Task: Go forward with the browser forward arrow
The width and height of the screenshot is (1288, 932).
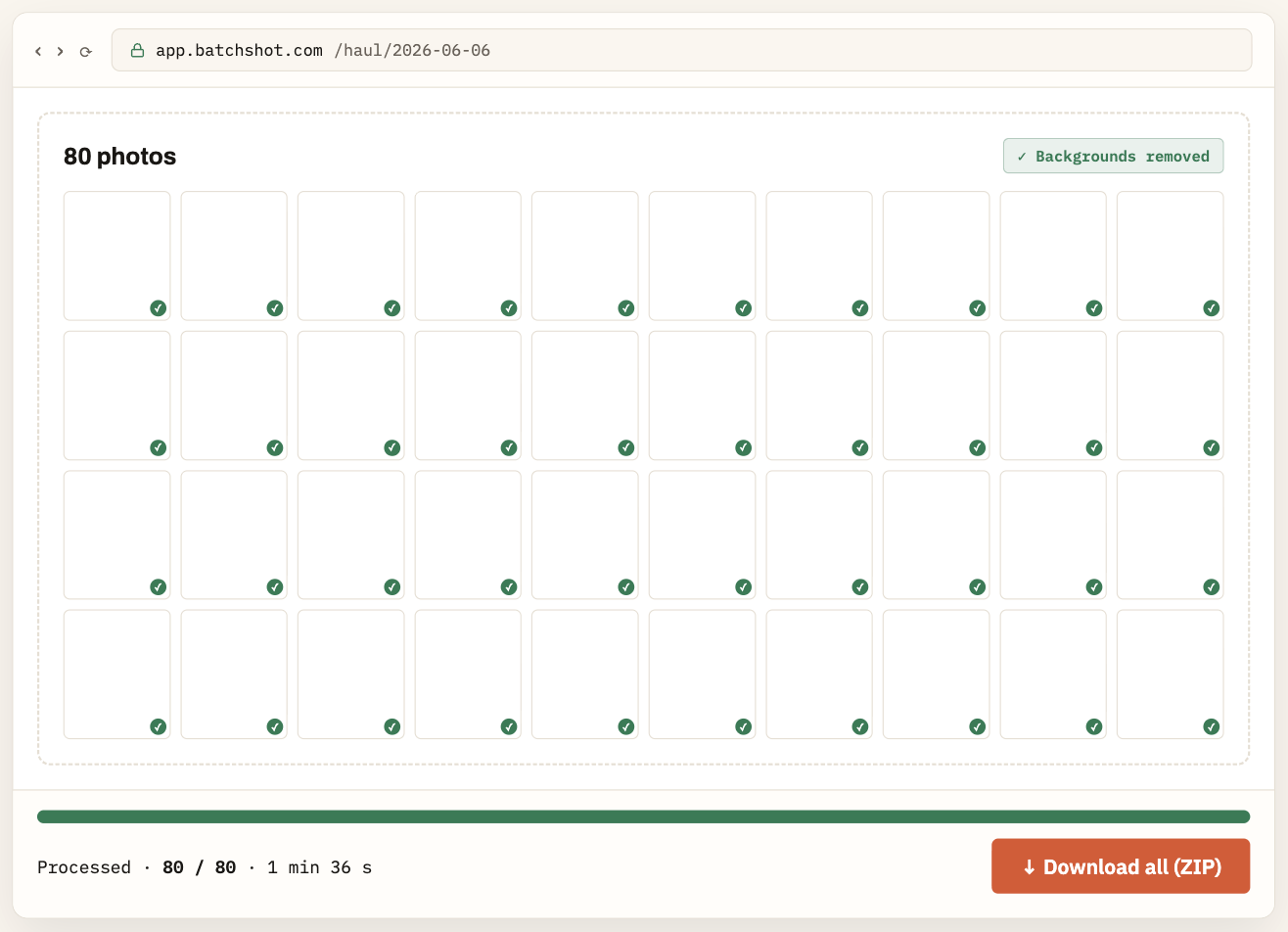Action: (x=61, y=51)
